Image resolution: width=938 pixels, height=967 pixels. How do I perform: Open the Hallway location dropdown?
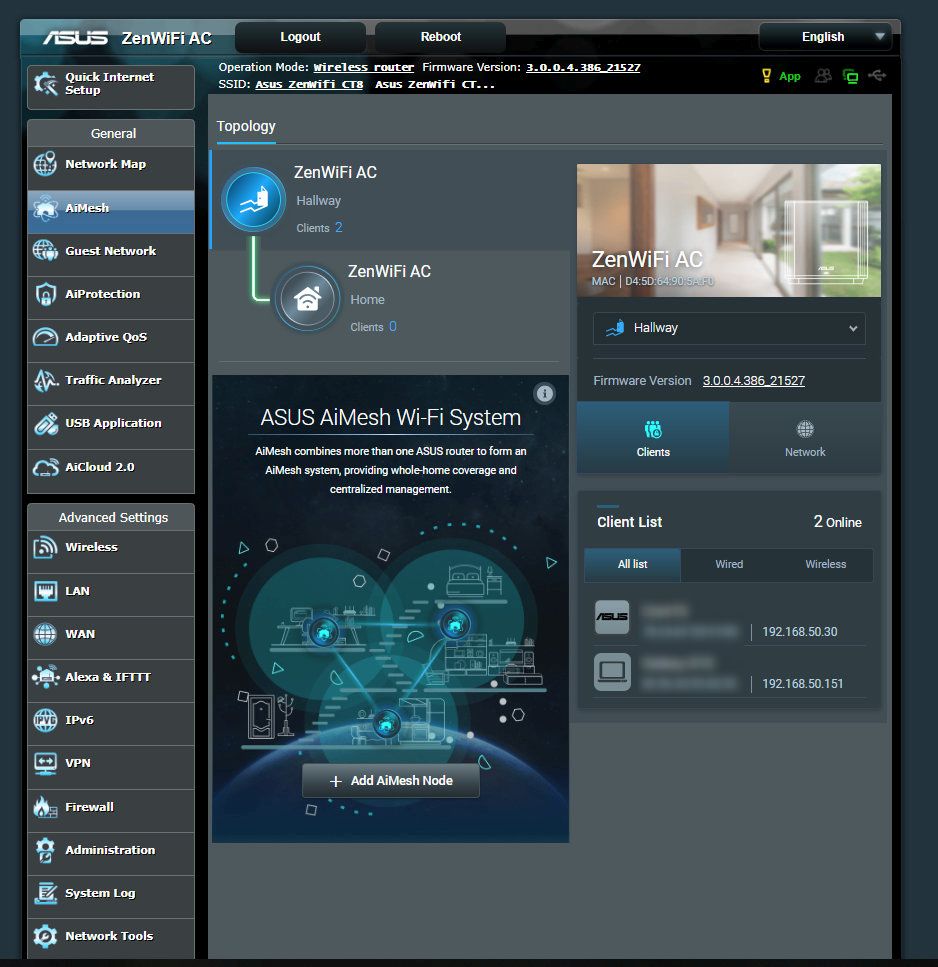pos(729,328)
